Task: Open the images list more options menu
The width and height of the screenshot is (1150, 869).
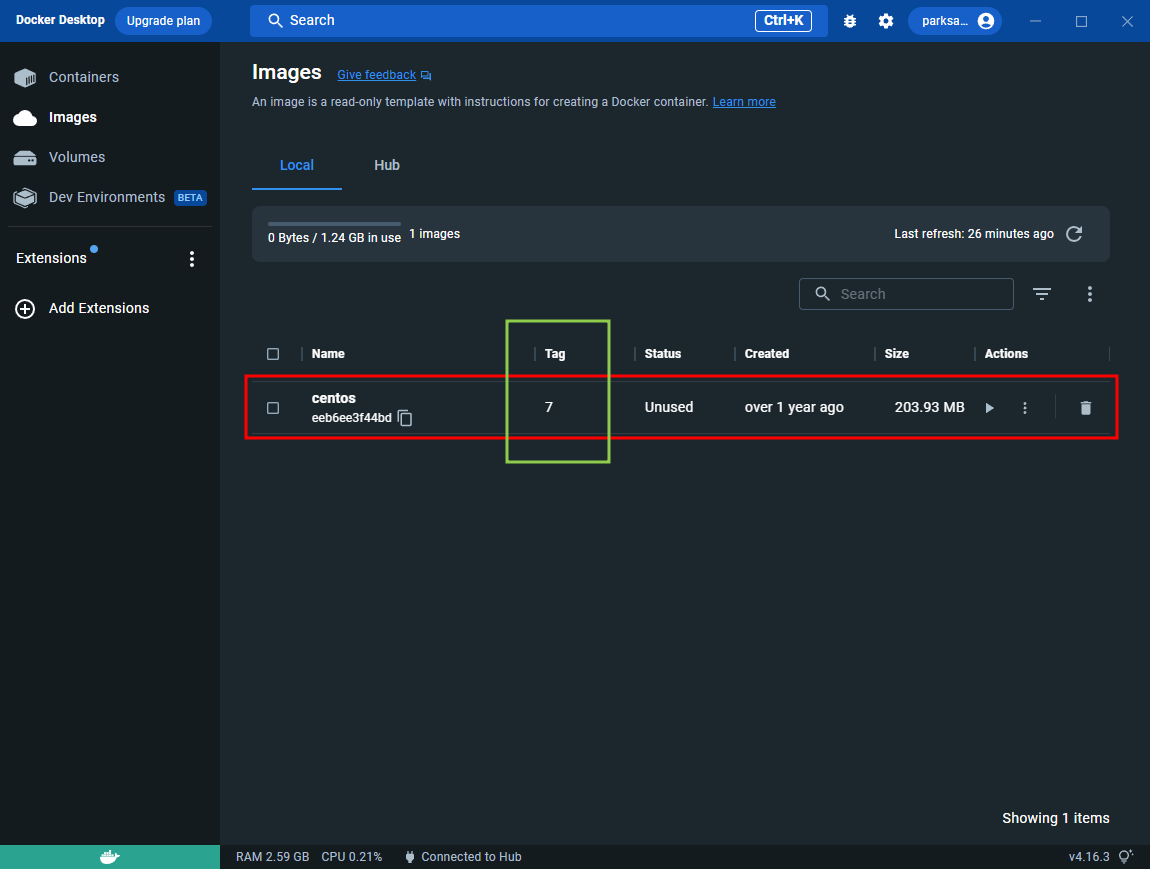Action: [x=1089, y=294]
